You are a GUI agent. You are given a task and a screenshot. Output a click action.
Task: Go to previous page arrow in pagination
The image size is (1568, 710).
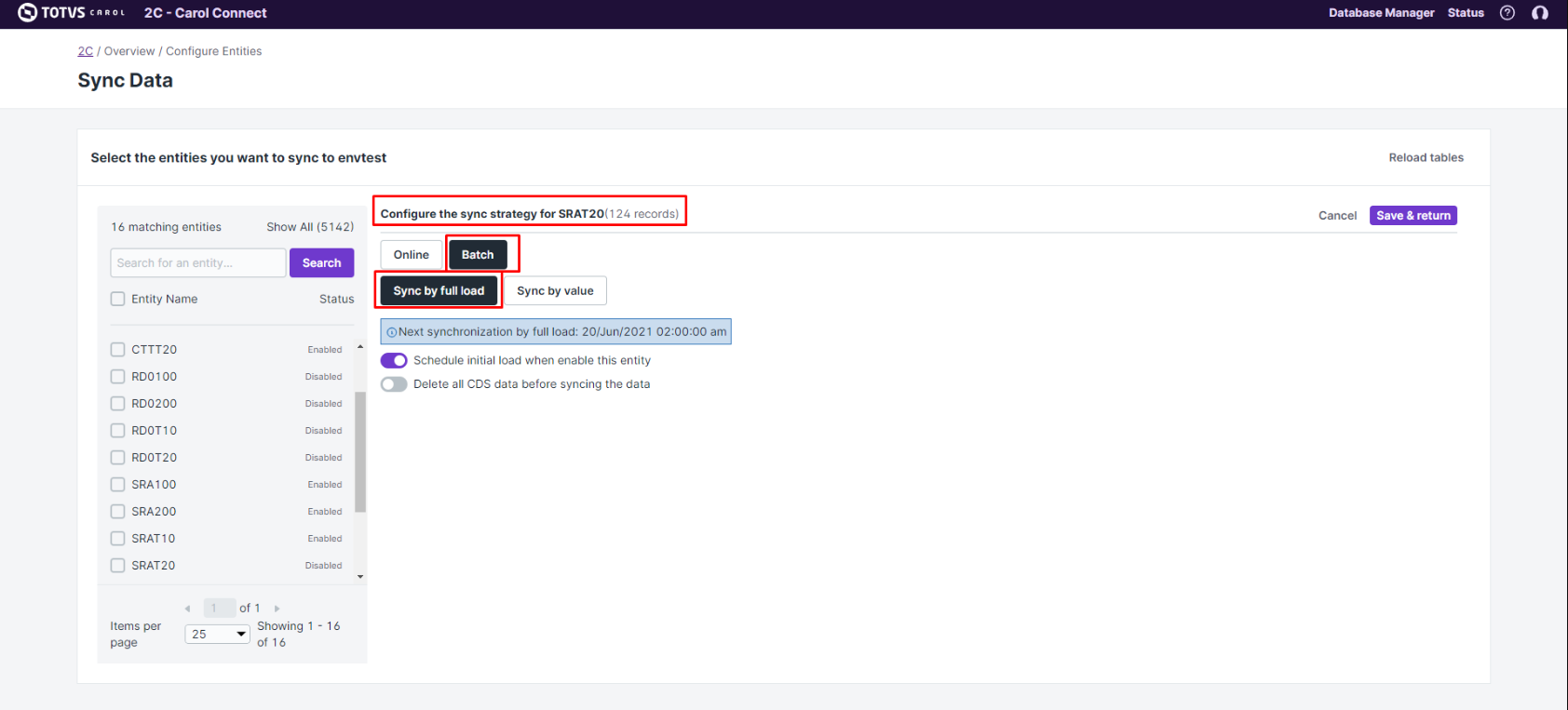point(188,609)
